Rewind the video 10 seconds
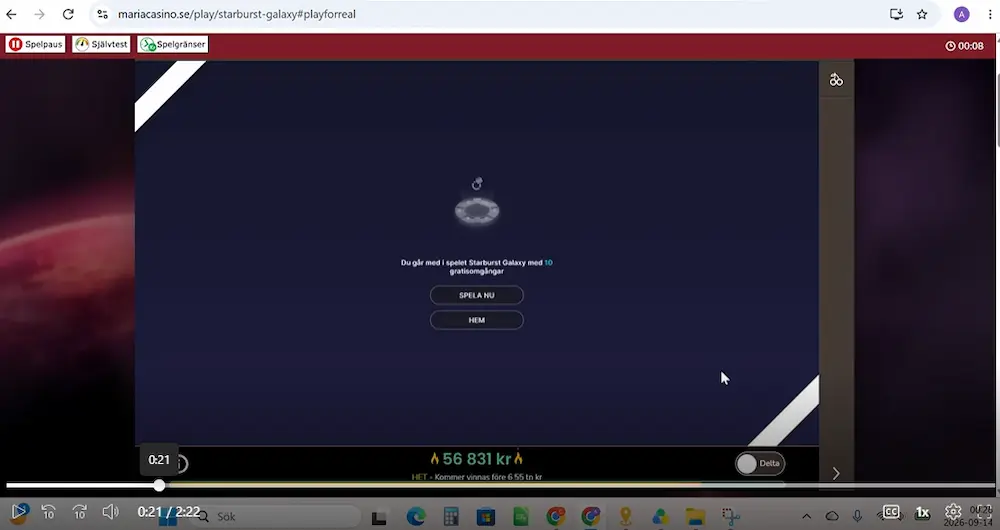1000x530 pixels. [x=48, y=512]
